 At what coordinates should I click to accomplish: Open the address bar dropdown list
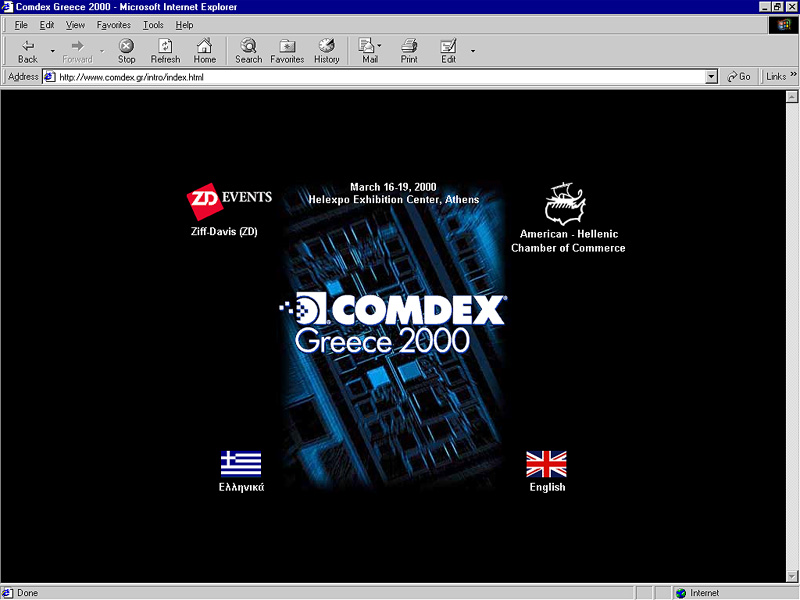711,77
